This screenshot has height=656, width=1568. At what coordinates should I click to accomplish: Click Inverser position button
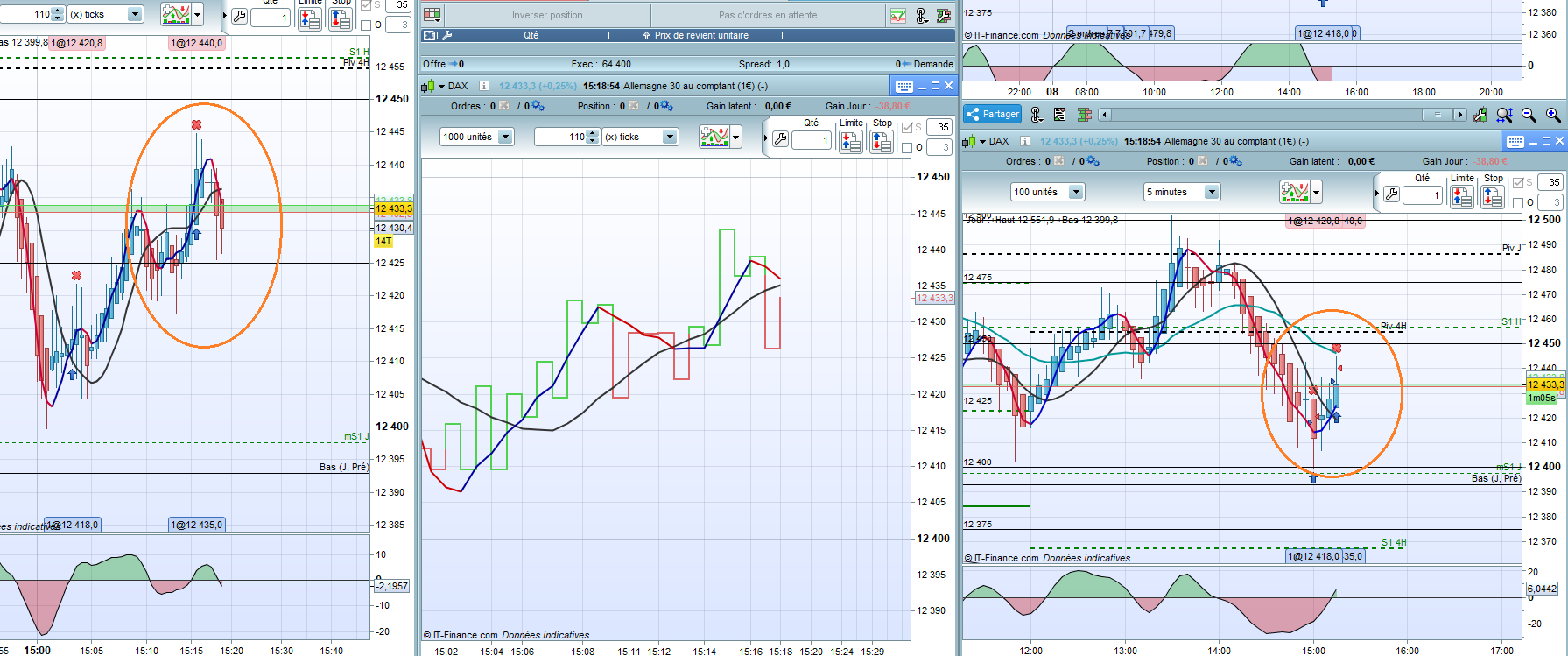pyautogui.click(x=547, y=15)
